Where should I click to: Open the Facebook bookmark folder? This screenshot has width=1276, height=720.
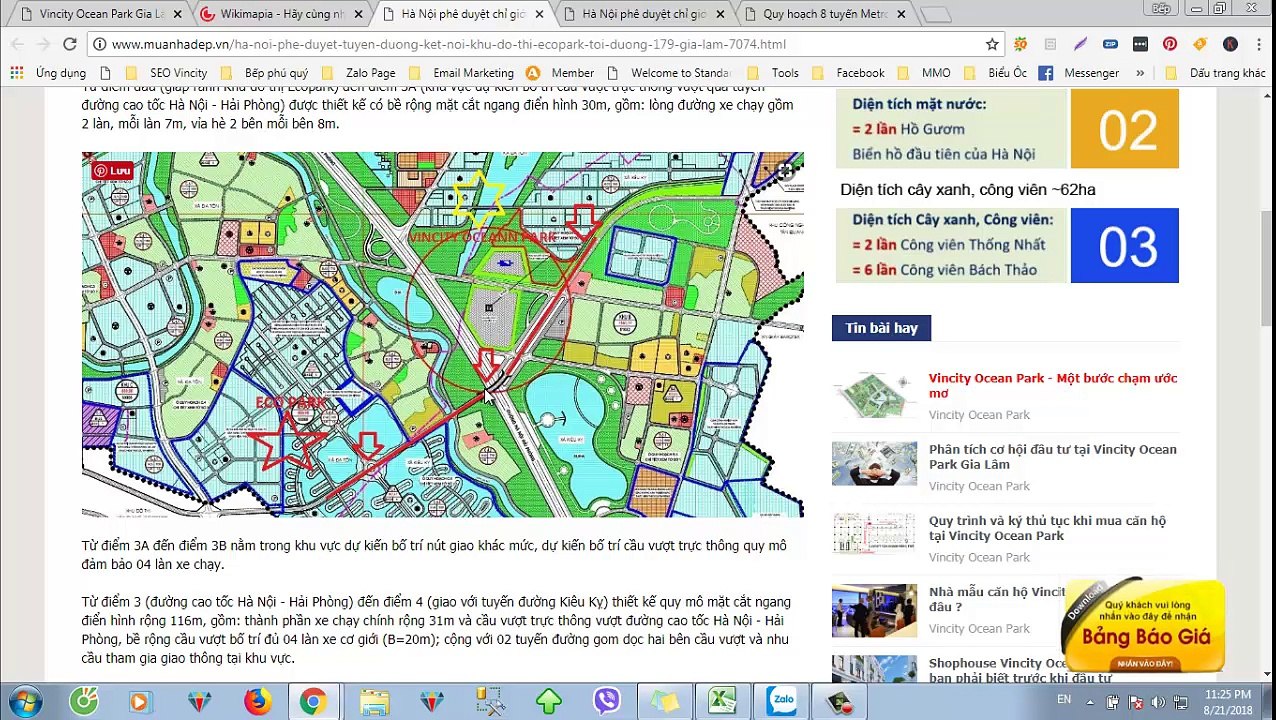click(x=848, y=73)
